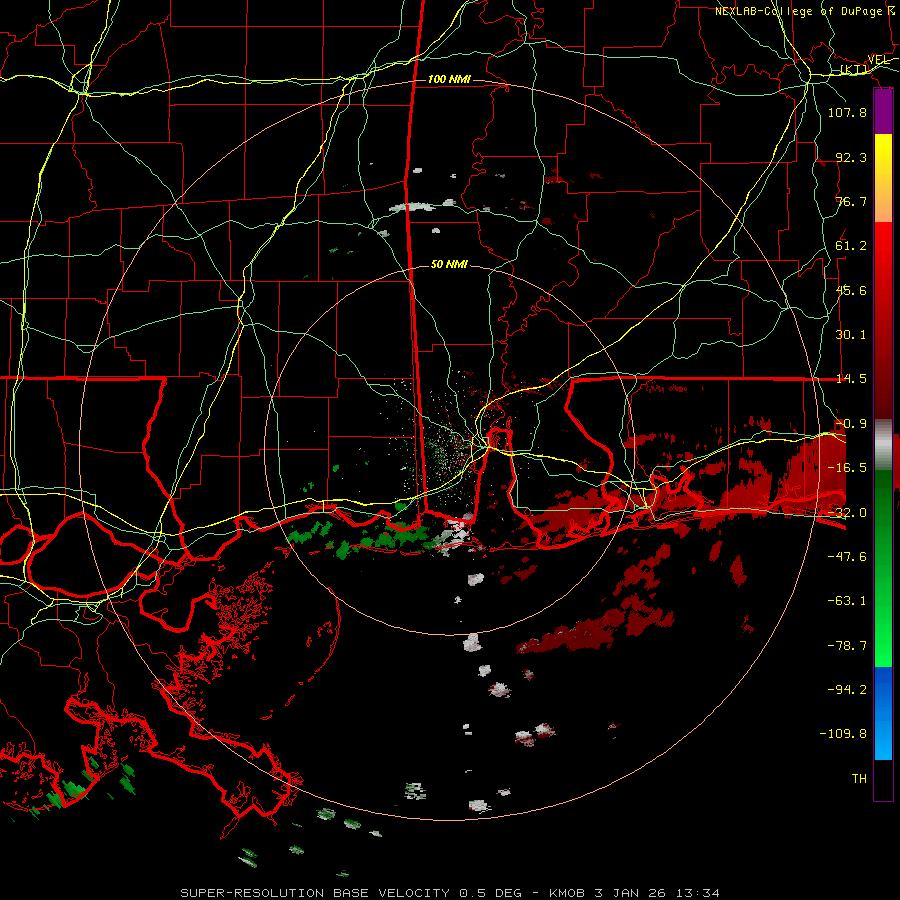The width and height of the screenshot is (900, 900).
Task: Click the 100 NMI range ring label
Action: click(449, 79)
